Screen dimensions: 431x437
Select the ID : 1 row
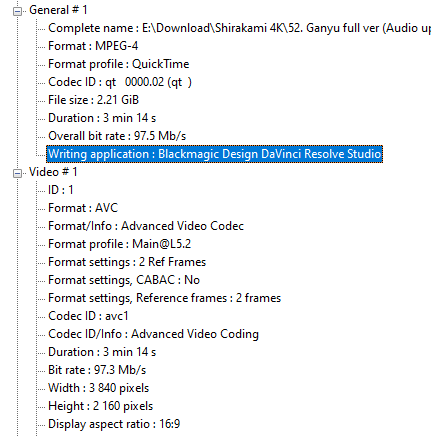[61, 190]
